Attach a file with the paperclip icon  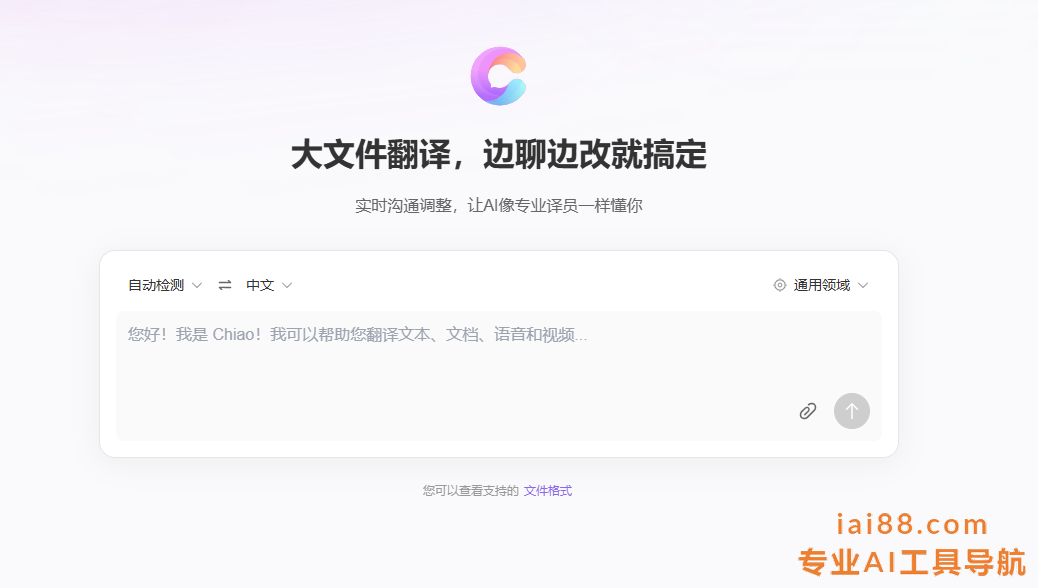[x=808, y=411]
